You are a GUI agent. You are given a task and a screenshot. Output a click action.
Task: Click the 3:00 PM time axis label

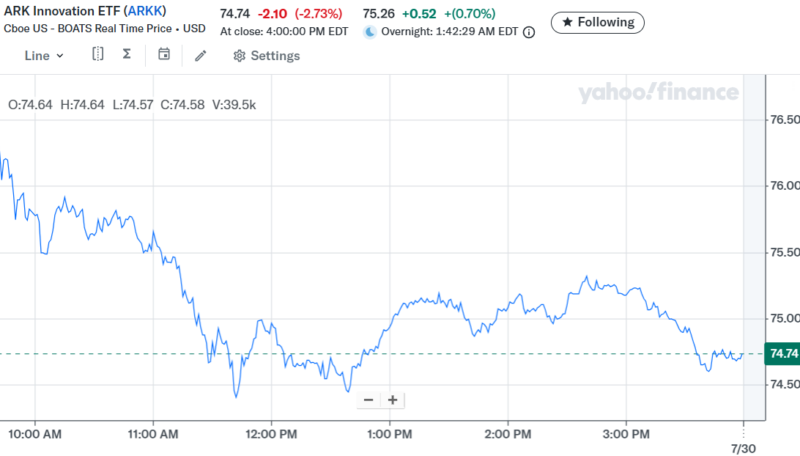tap(625, 435)
